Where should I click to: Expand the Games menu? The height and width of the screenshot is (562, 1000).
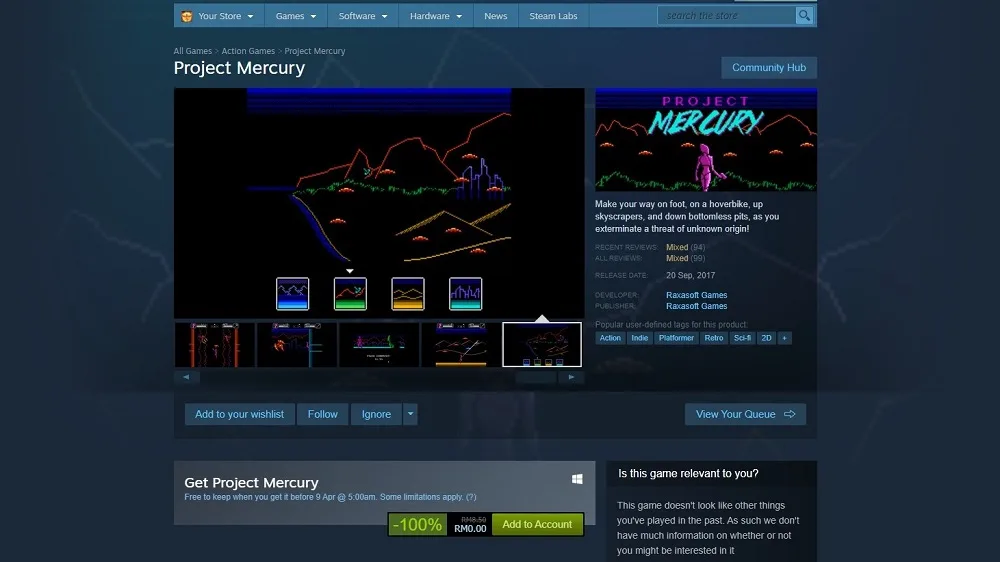coord(295,16)
